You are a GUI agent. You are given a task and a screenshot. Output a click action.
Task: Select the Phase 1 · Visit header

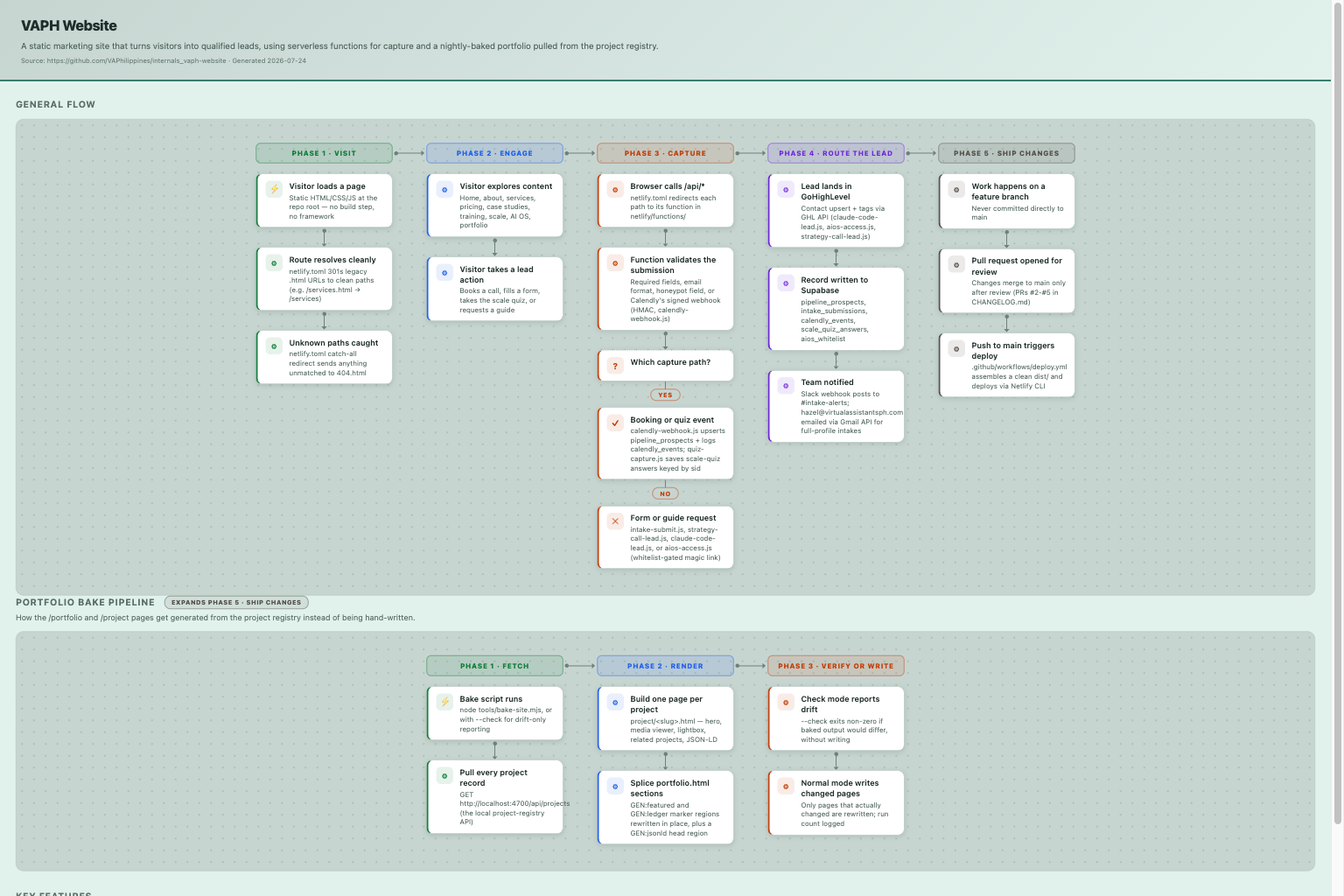click(324, 153)
